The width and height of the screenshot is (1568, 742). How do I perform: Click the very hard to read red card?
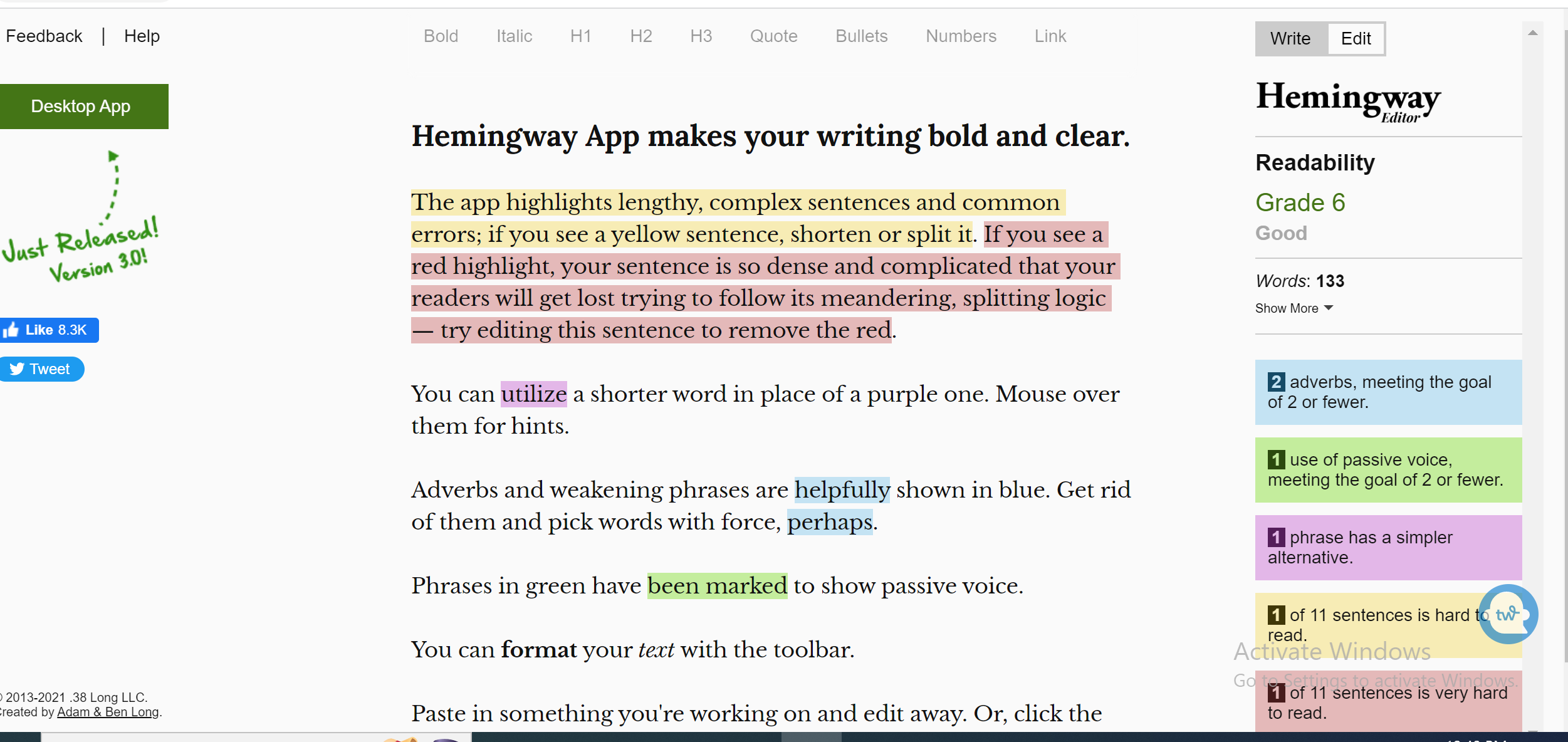pyautogui.click(x=1388, y=702)
